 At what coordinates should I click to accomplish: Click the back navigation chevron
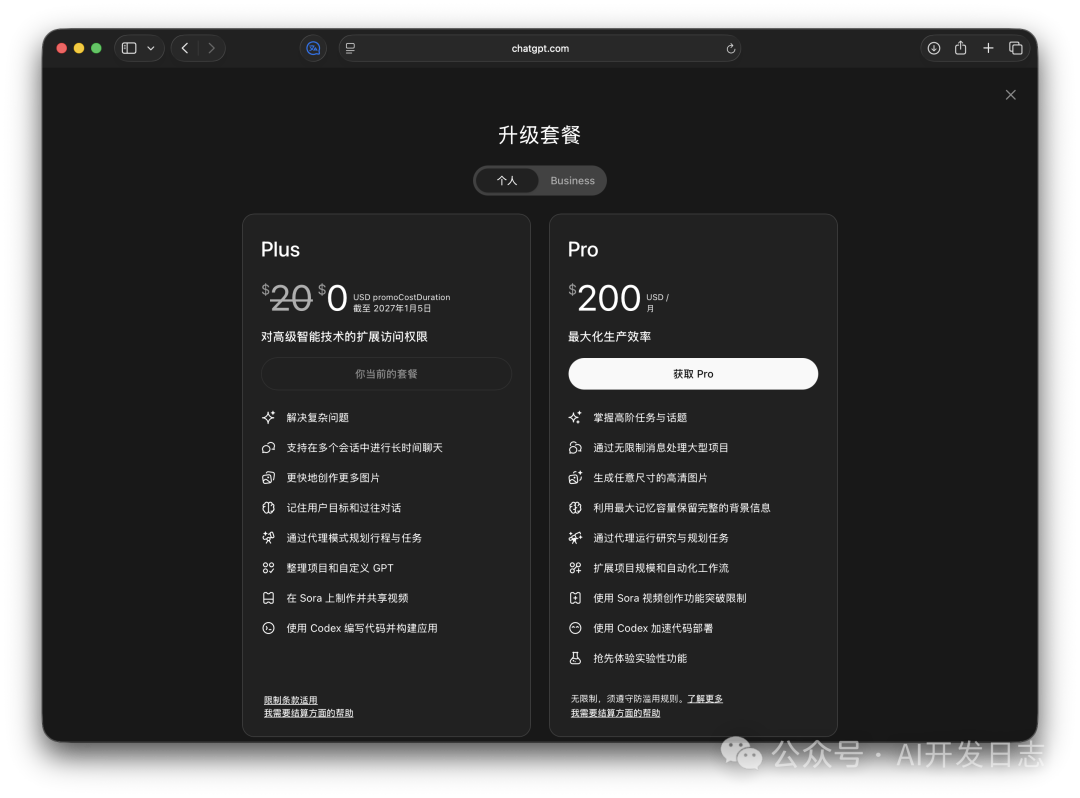pos(184,47)
